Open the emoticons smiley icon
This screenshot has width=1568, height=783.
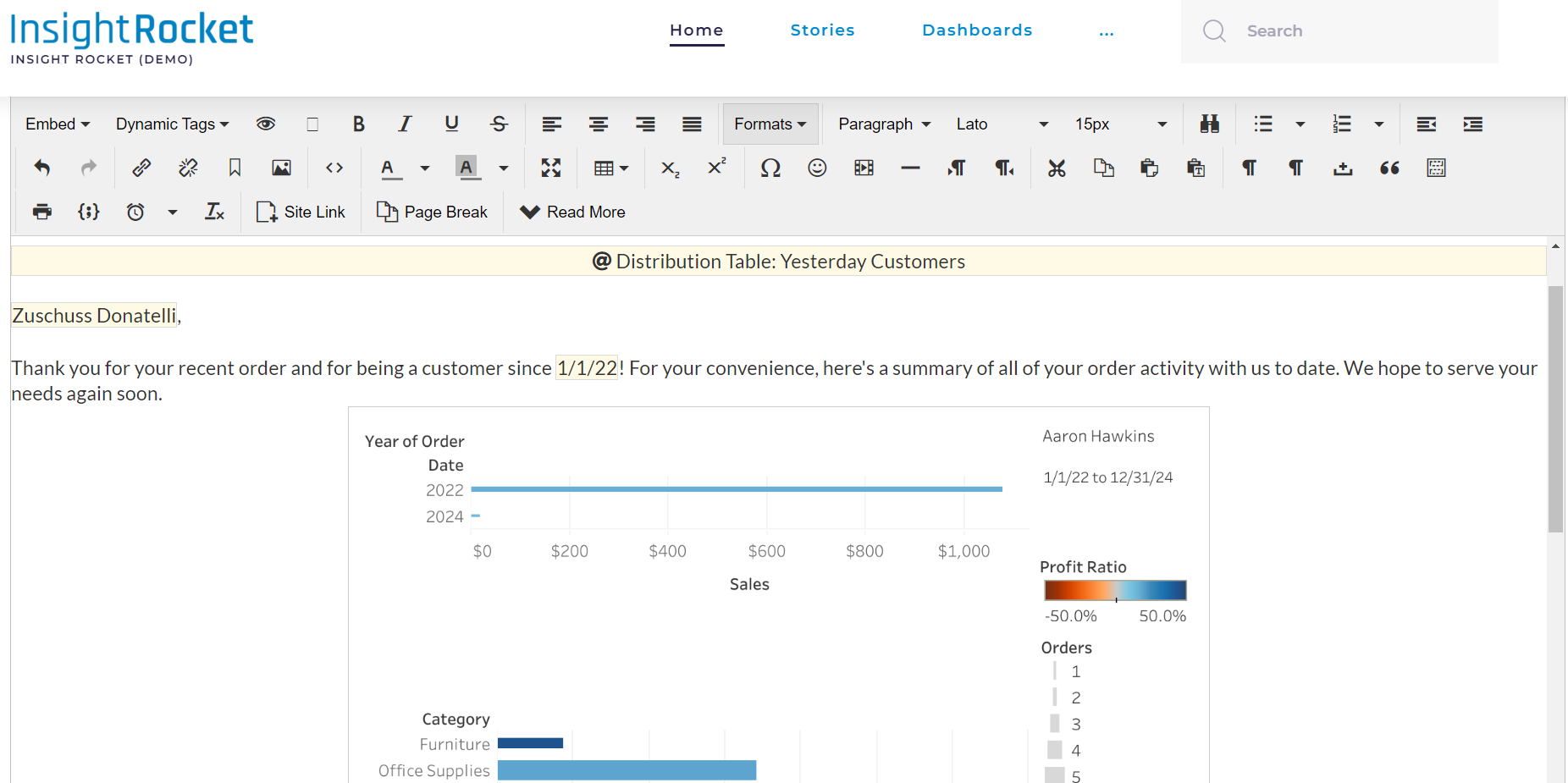point(816,168)
